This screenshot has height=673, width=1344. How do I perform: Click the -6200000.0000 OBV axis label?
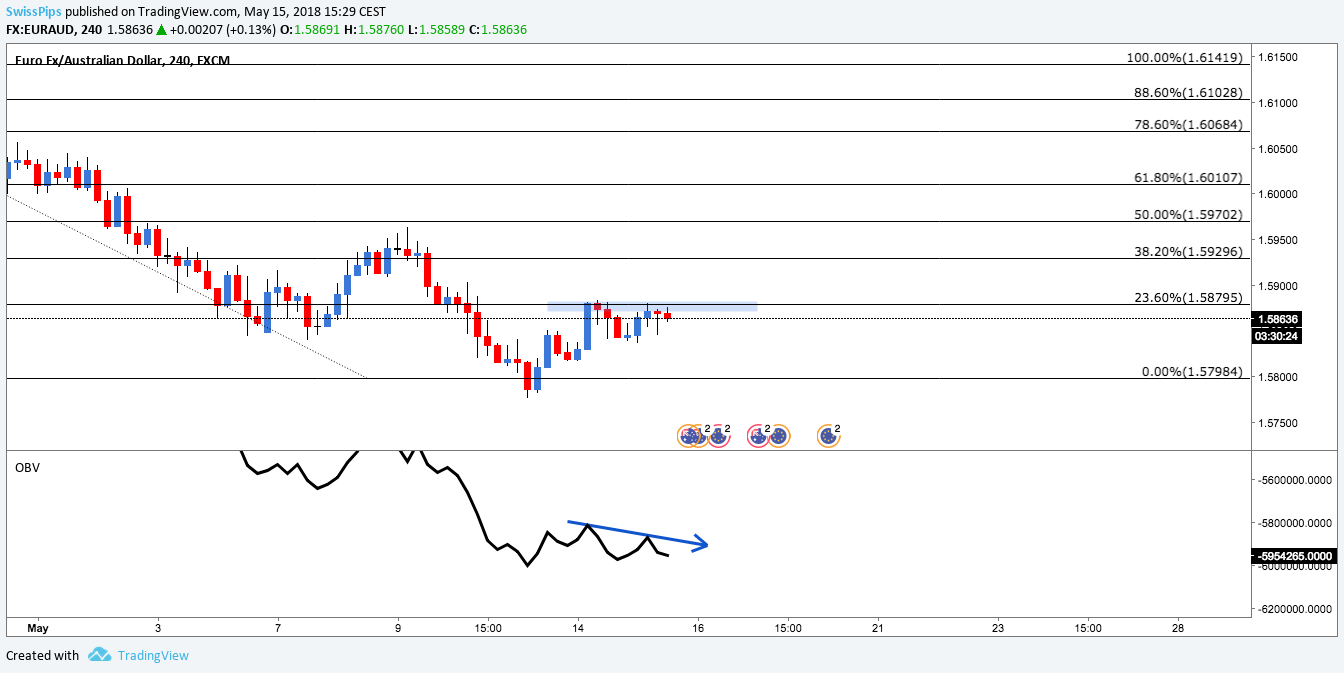[x=1296, y=609]
